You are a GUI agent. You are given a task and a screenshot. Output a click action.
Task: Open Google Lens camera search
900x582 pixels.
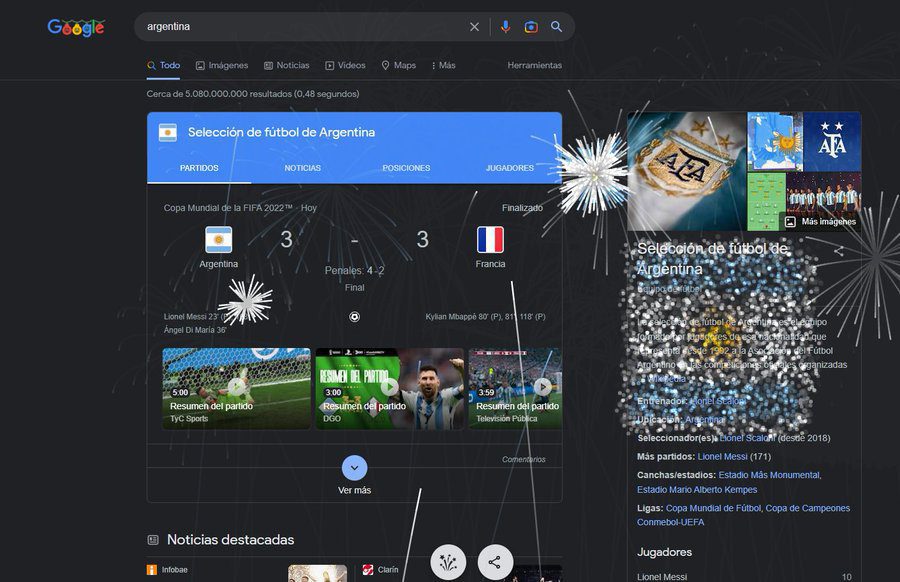click(531, 27)
